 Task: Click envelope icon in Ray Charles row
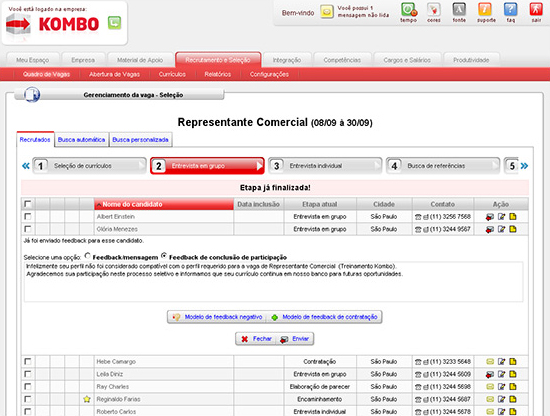[490, 387]
